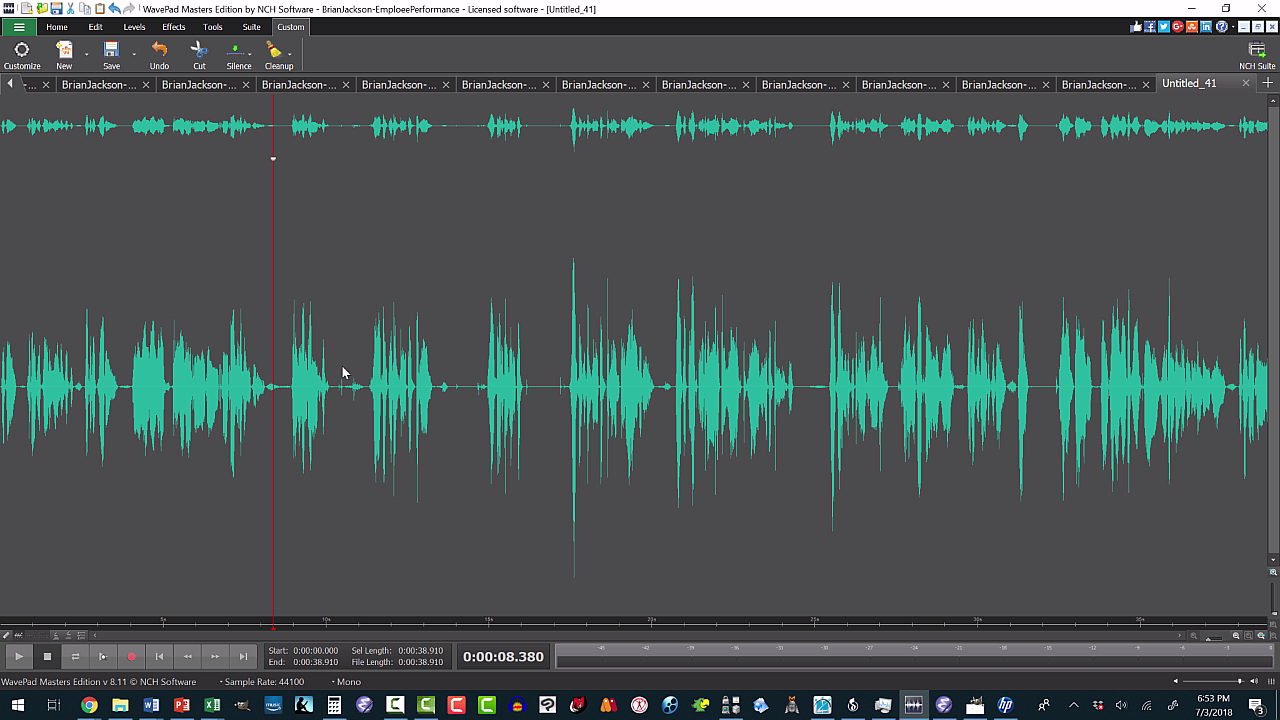The width and height of the screenshot is (1280, 720).
Task: Click the current time display 0:00:08.380
Action: point(503,657)
